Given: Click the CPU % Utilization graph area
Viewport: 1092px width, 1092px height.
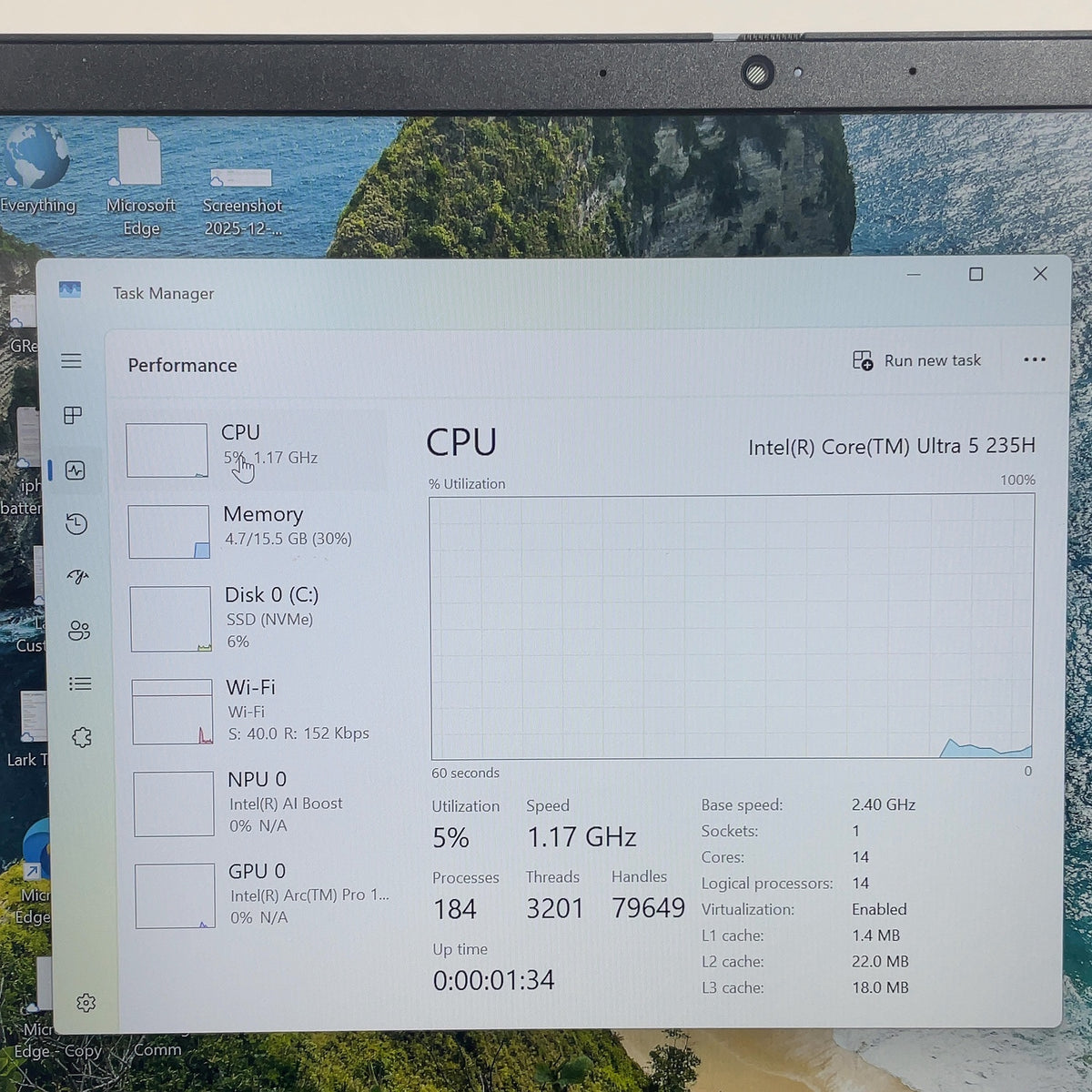Looking at the screenshot, I should pos(732,627).
